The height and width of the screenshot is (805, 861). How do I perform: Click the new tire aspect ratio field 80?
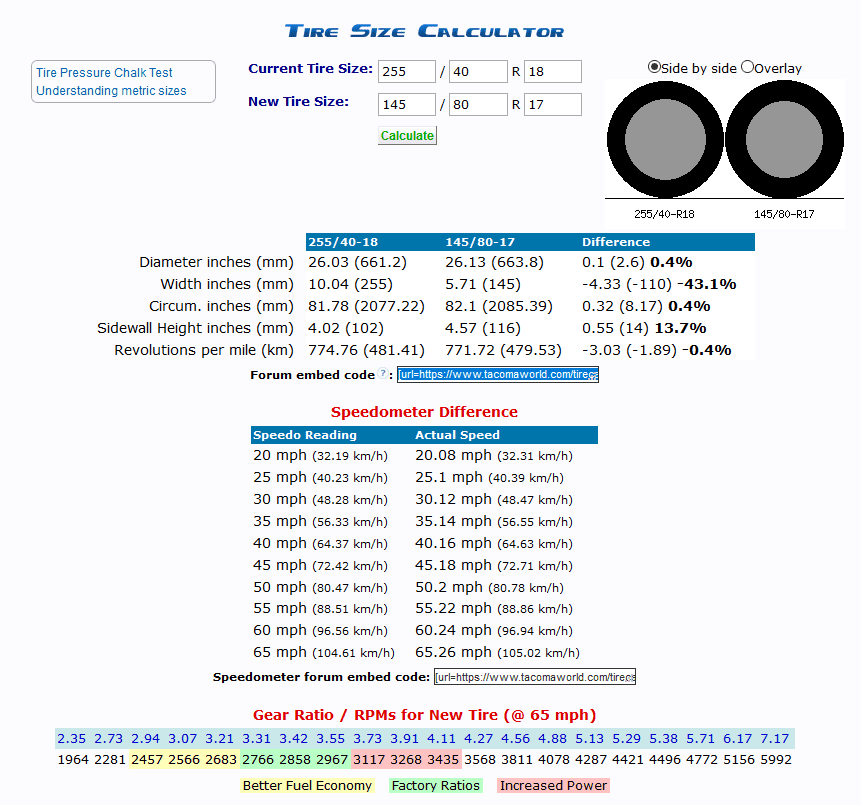point(478,104)
